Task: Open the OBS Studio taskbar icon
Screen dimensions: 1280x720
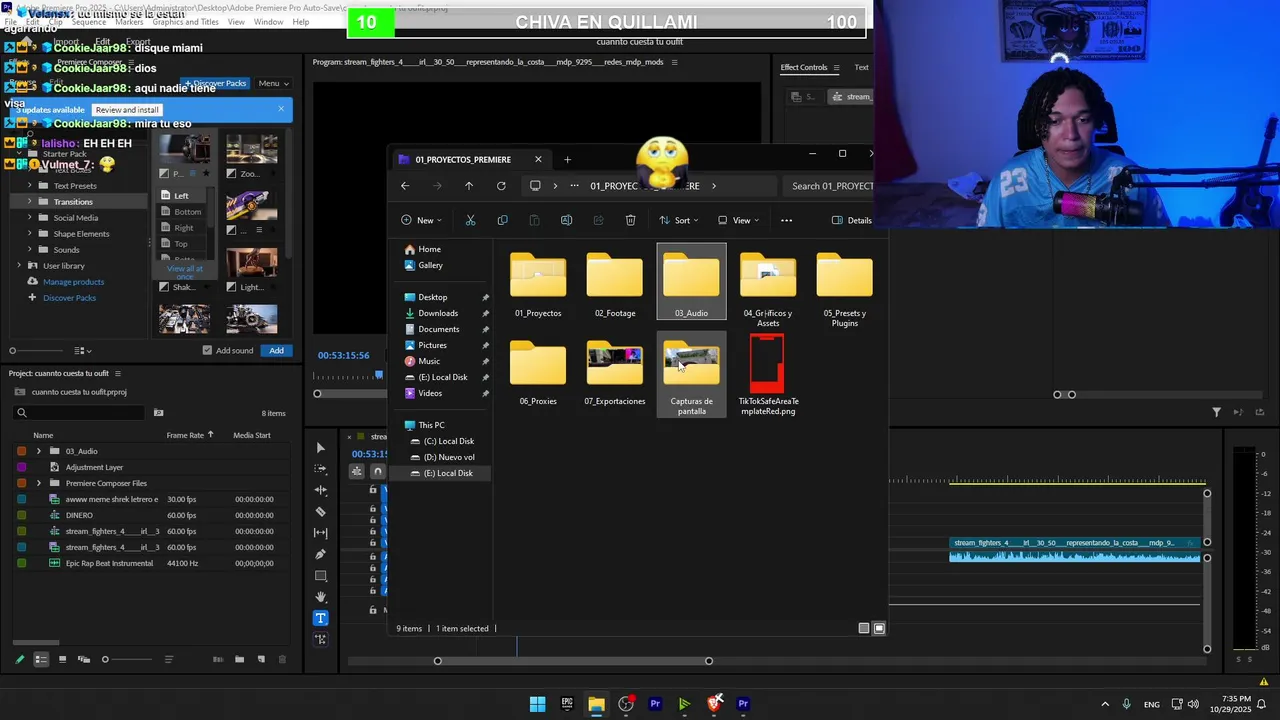Action: tap(626, 704)
